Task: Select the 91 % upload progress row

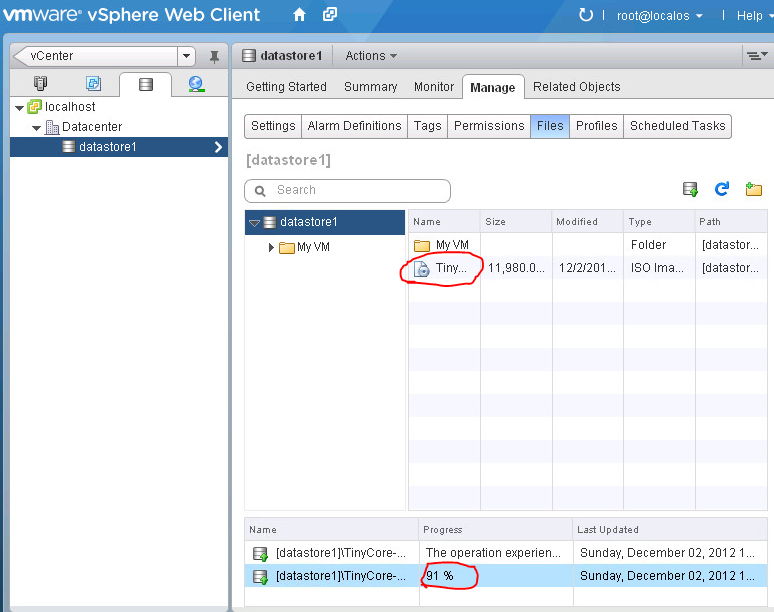Action: click(500, 576)
